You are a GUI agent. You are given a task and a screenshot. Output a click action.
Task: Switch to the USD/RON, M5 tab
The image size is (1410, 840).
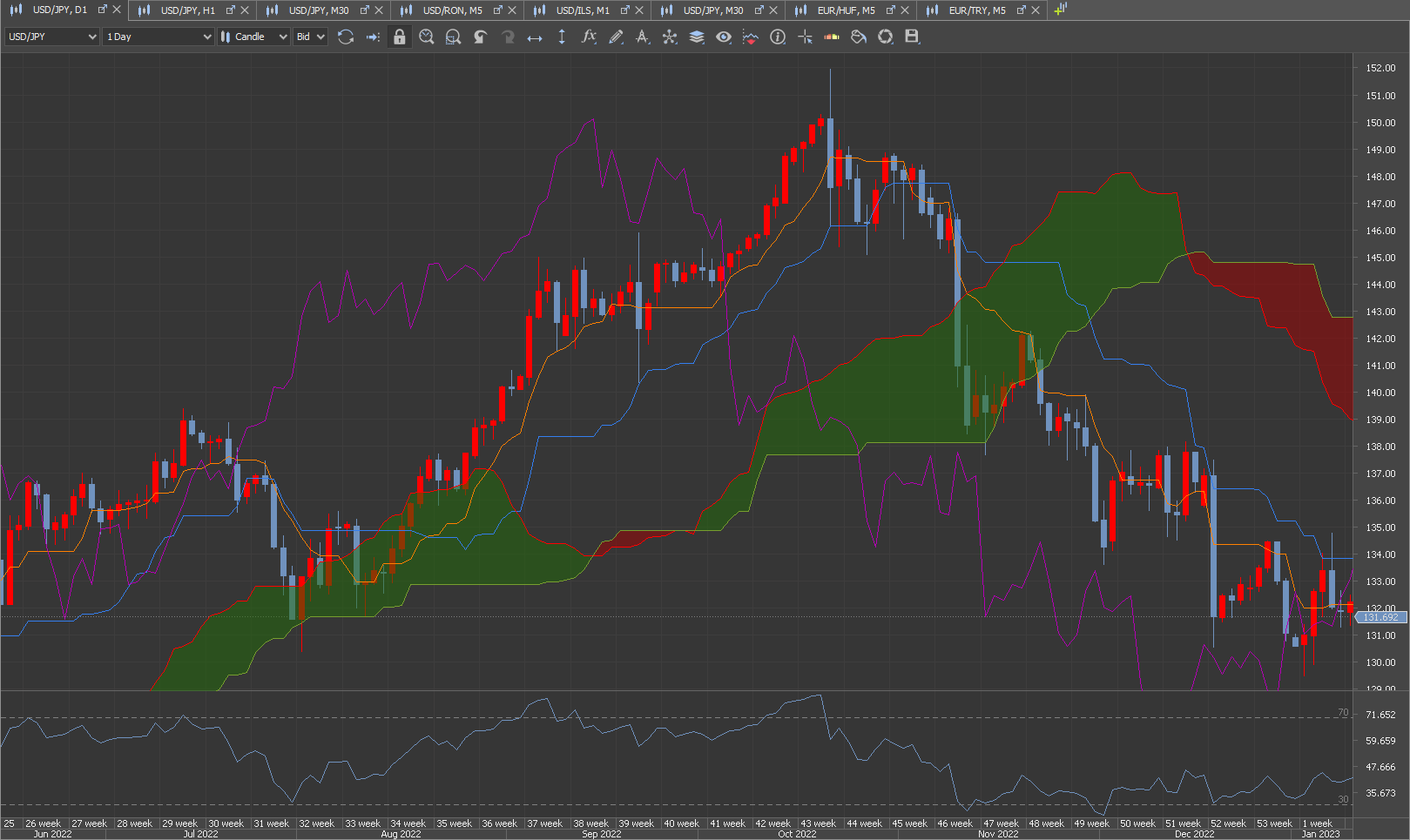click(451, 10)
